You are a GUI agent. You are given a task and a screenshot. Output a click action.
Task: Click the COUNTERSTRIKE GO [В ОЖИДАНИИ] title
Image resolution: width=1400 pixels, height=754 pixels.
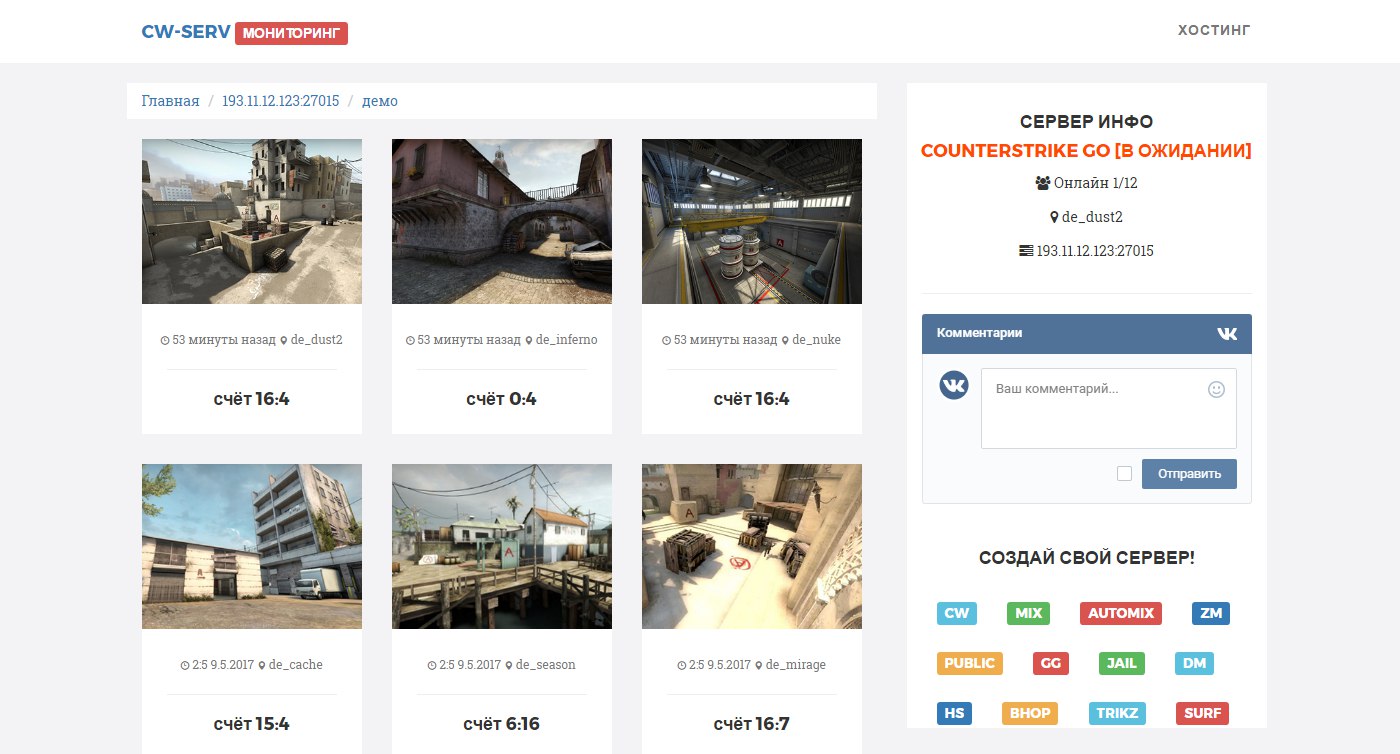[1086, 151]
